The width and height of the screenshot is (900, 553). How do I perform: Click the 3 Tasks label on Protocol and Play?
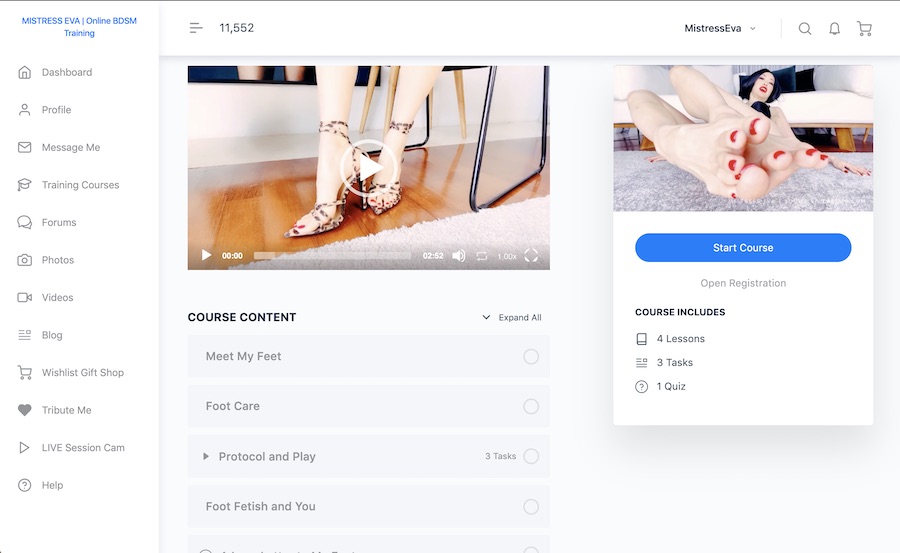pyautogui.click(x=501, y=457)
